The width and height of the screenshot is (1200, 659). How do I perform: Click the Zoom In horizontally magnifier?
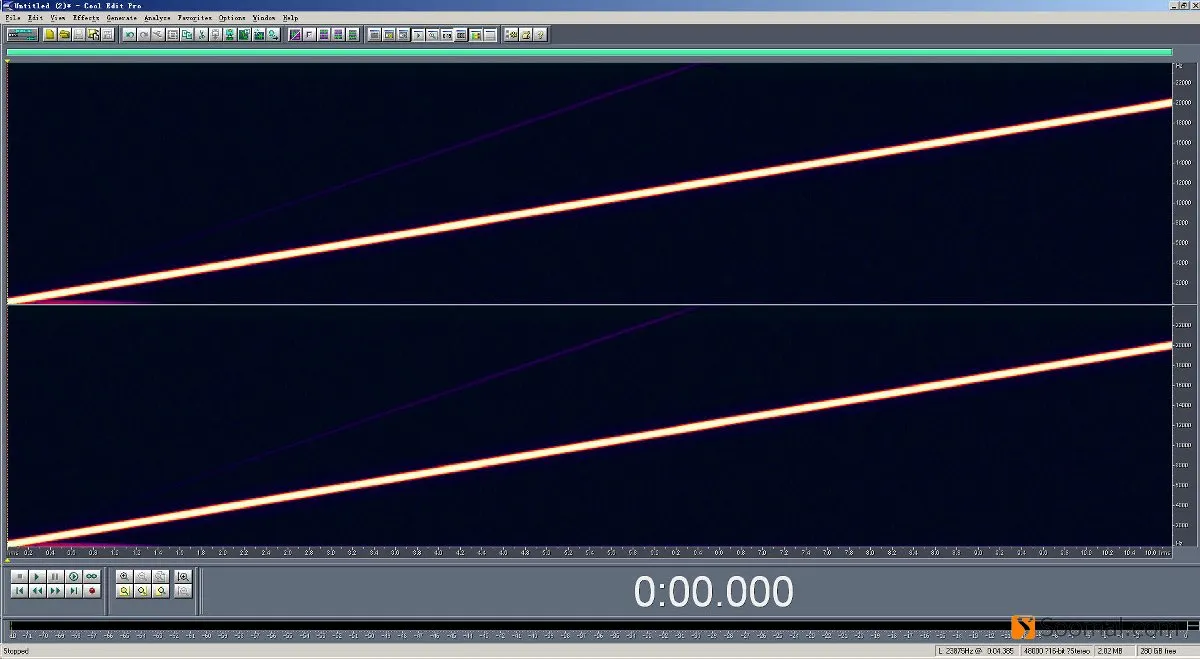pos(124,577)
